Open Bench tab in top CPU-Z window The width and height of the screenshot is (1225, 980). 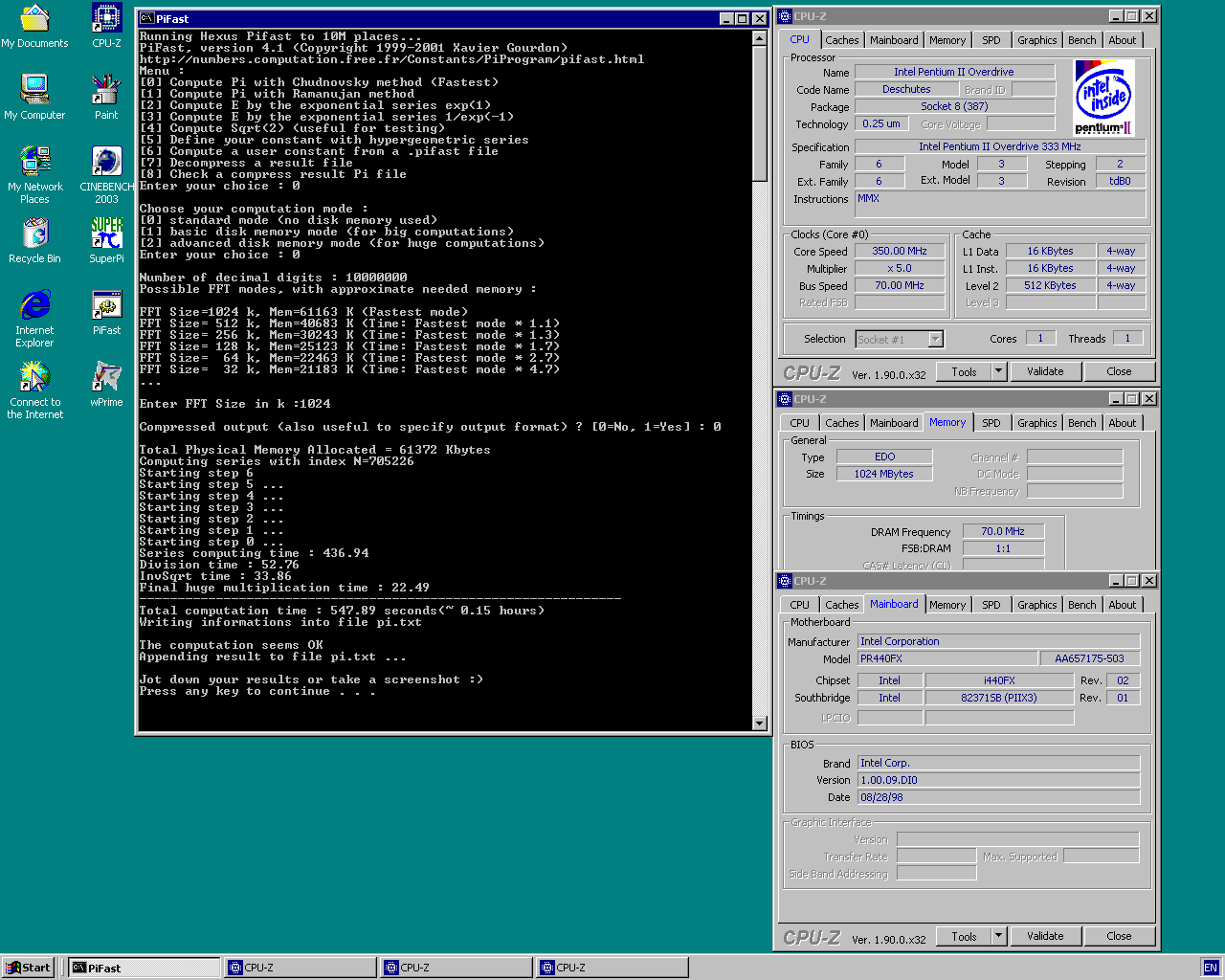[1082, 40]
